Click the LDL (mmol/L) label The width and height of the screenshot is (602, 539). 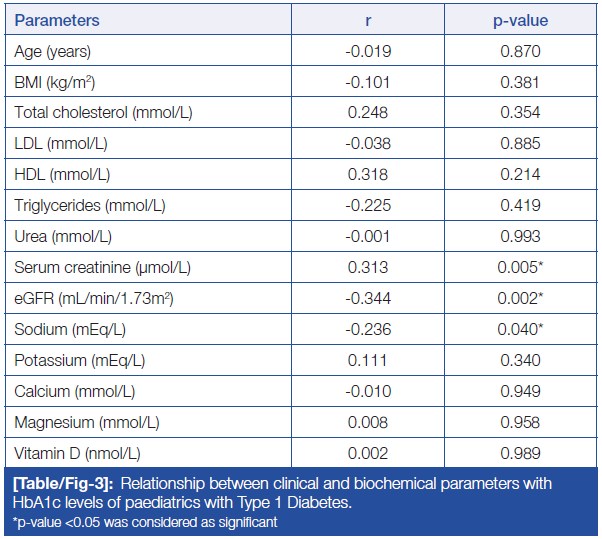click(x=61, y=144)
